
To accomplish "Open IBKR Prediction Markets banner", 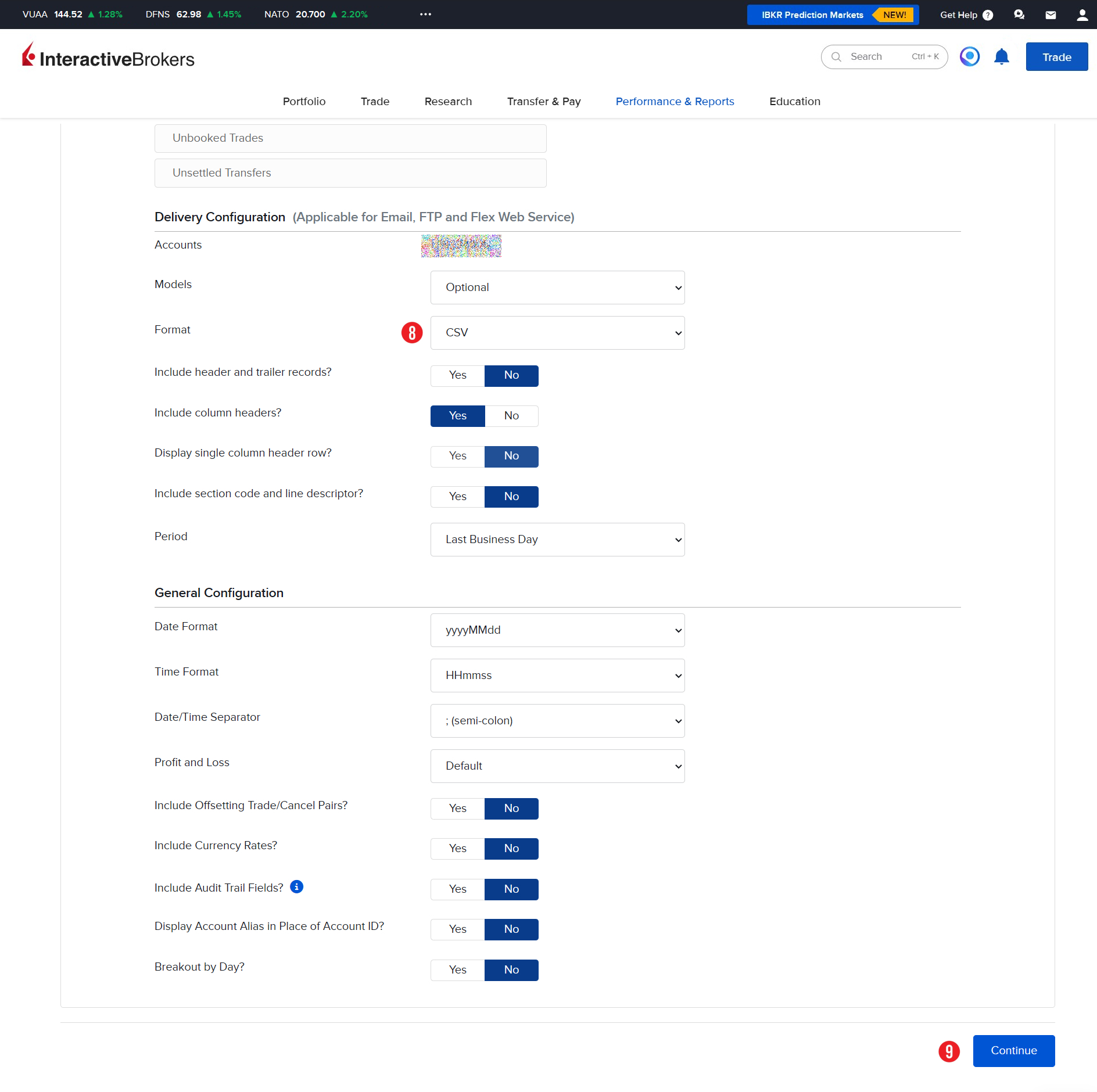I will coord(833,15).
